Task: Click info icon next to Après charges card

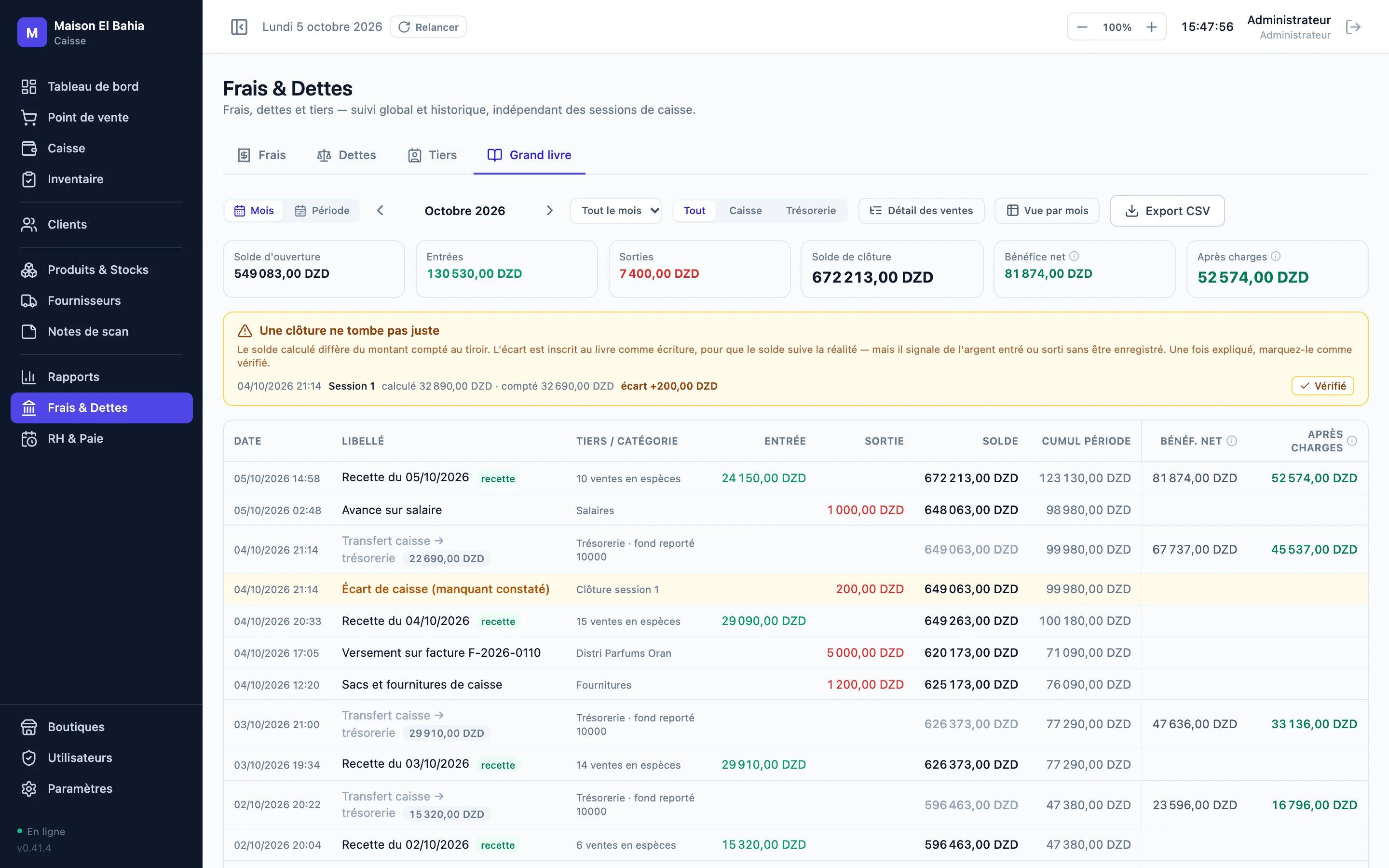Action: point(1275,256)
